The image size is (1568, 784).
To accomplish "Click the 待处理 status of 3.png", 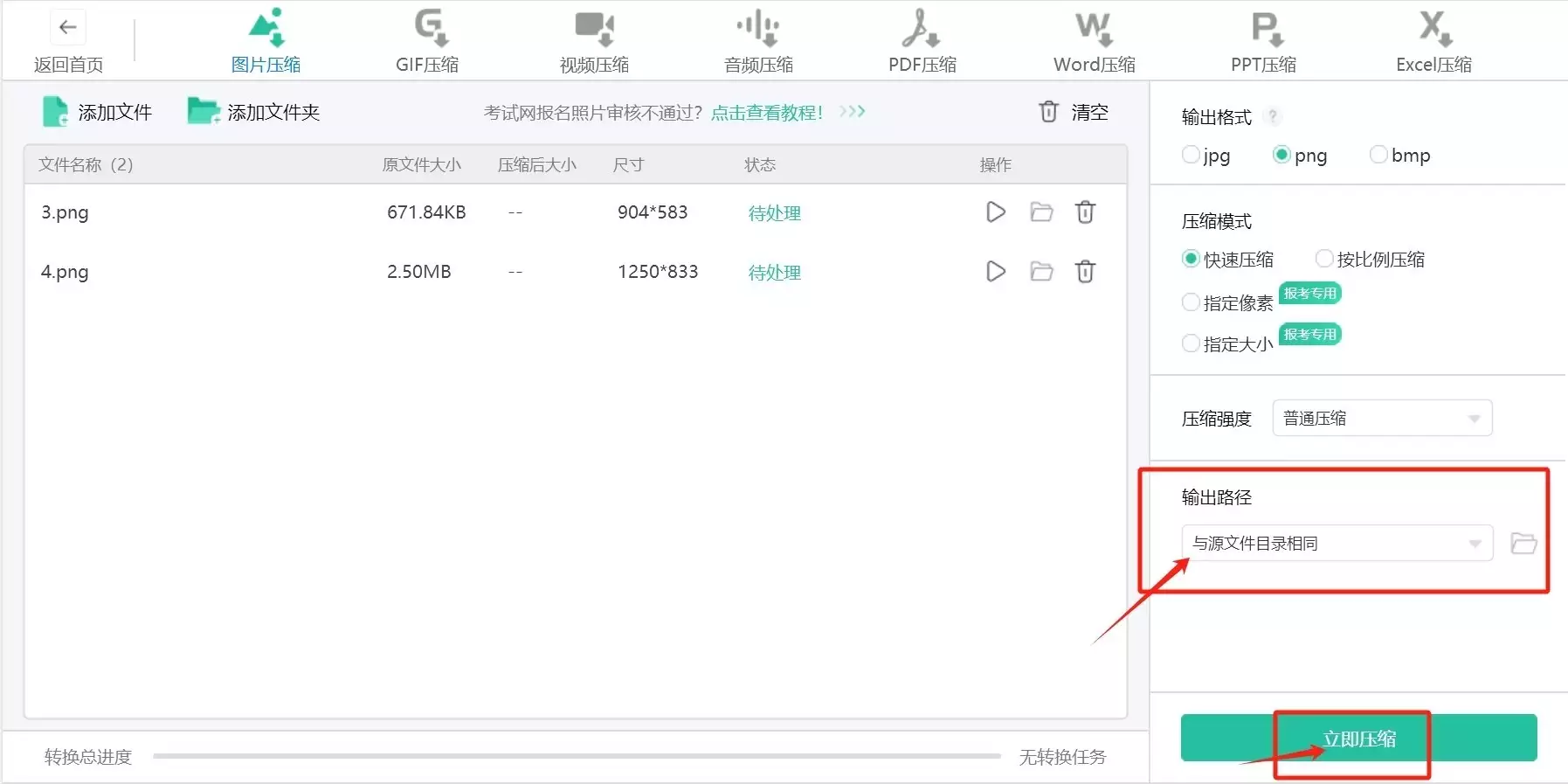I will (774, 213).
